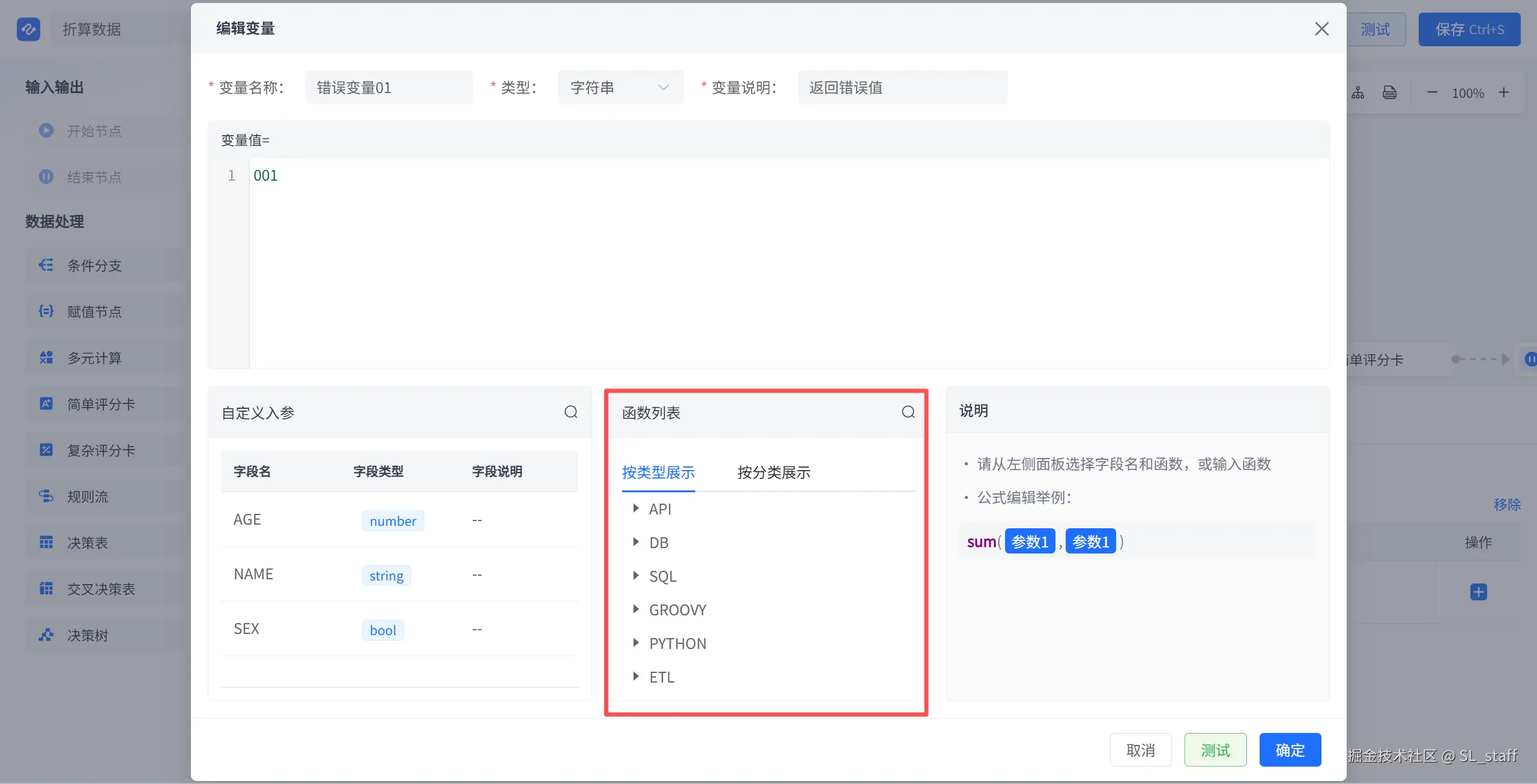Click the 移除 link
1537x784 pixels.
click(x=1507, y=504)
